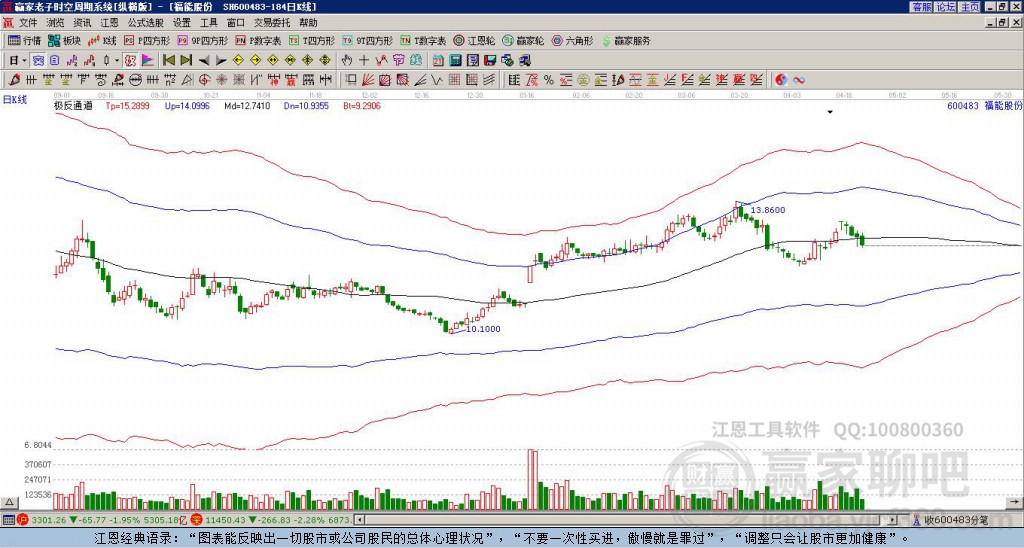
Task: Click the 节 solar term icon
Action: [x=398, y=60]
